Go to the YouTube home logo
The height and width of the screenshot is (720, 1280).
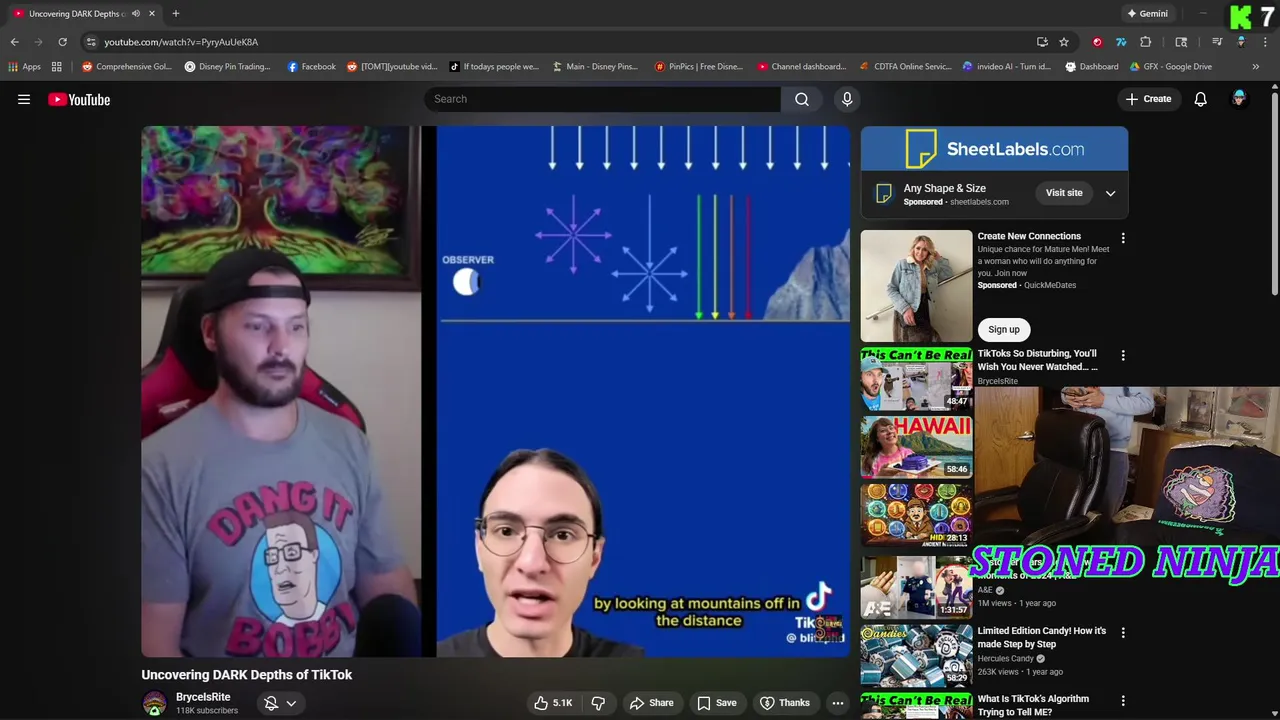click(79, 99)
